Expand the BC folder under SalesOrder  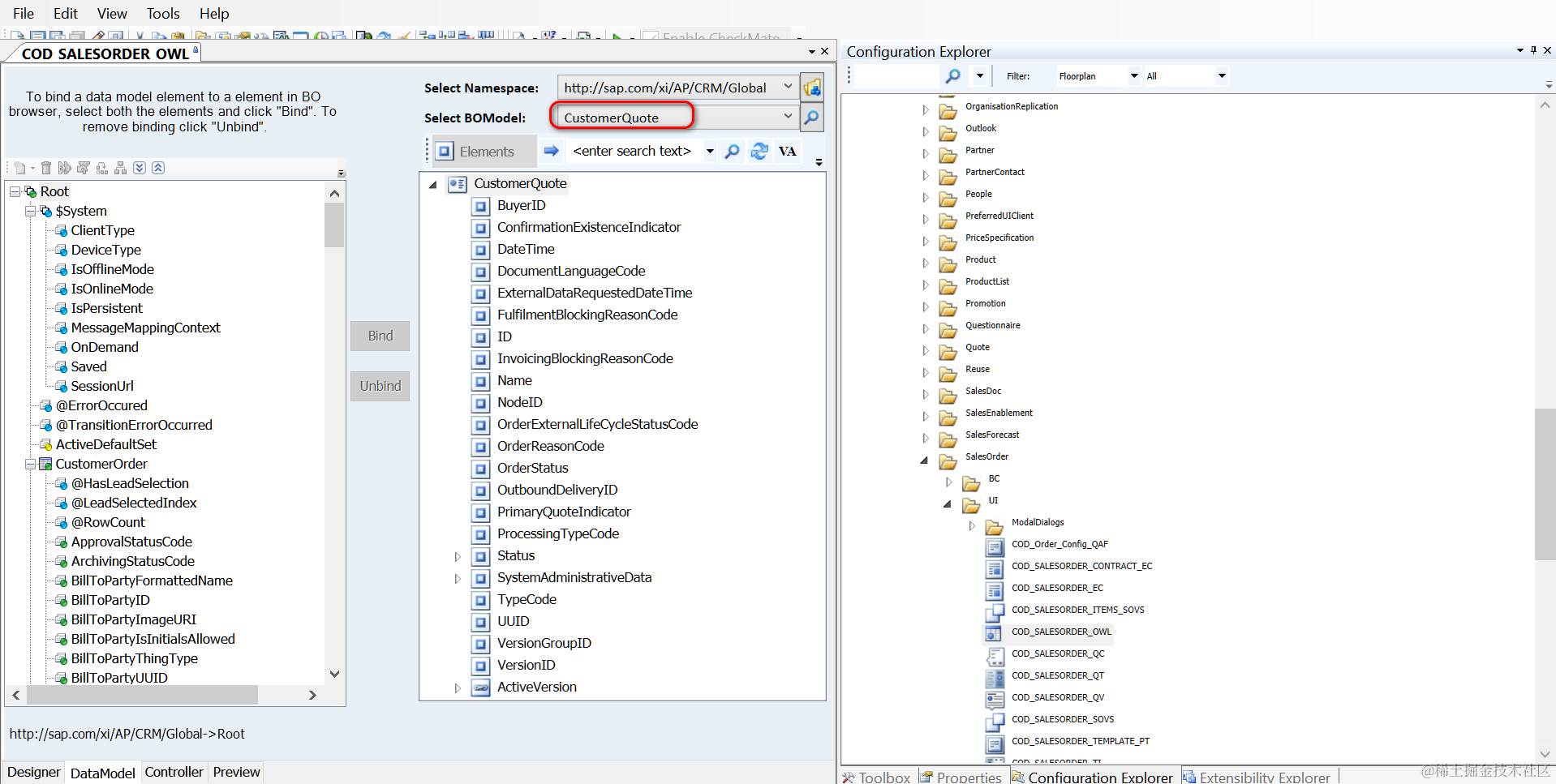948,482
